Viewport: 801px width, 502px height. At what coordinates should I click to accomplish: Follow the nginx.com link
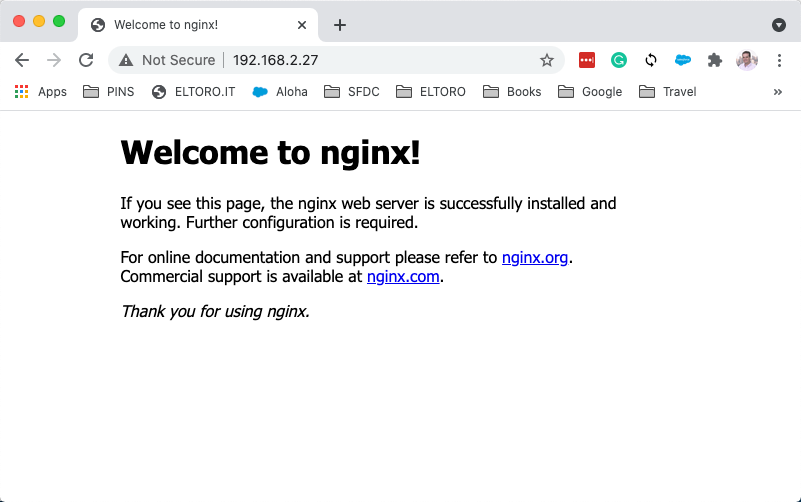[403, 277]
